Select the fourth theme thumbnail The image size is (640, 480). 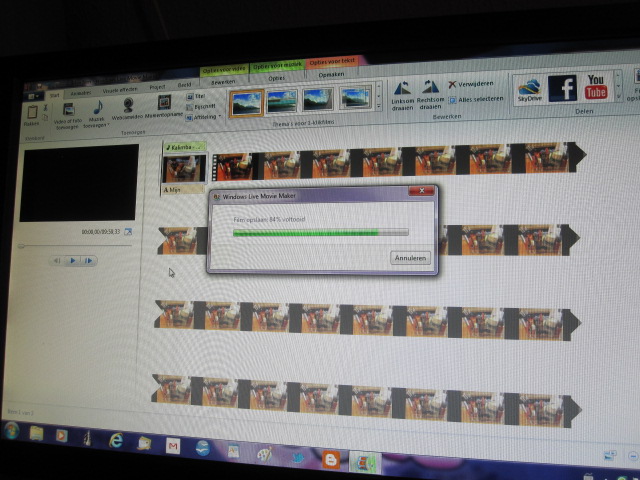356,98
